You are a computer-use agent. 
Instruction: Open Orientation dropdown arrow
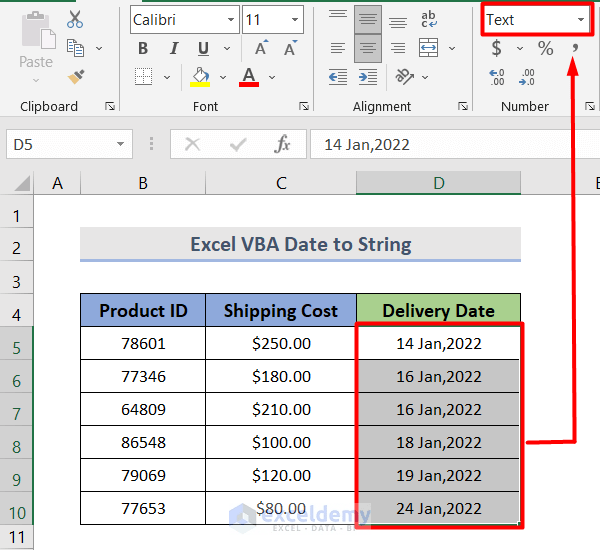pos(425,77)
